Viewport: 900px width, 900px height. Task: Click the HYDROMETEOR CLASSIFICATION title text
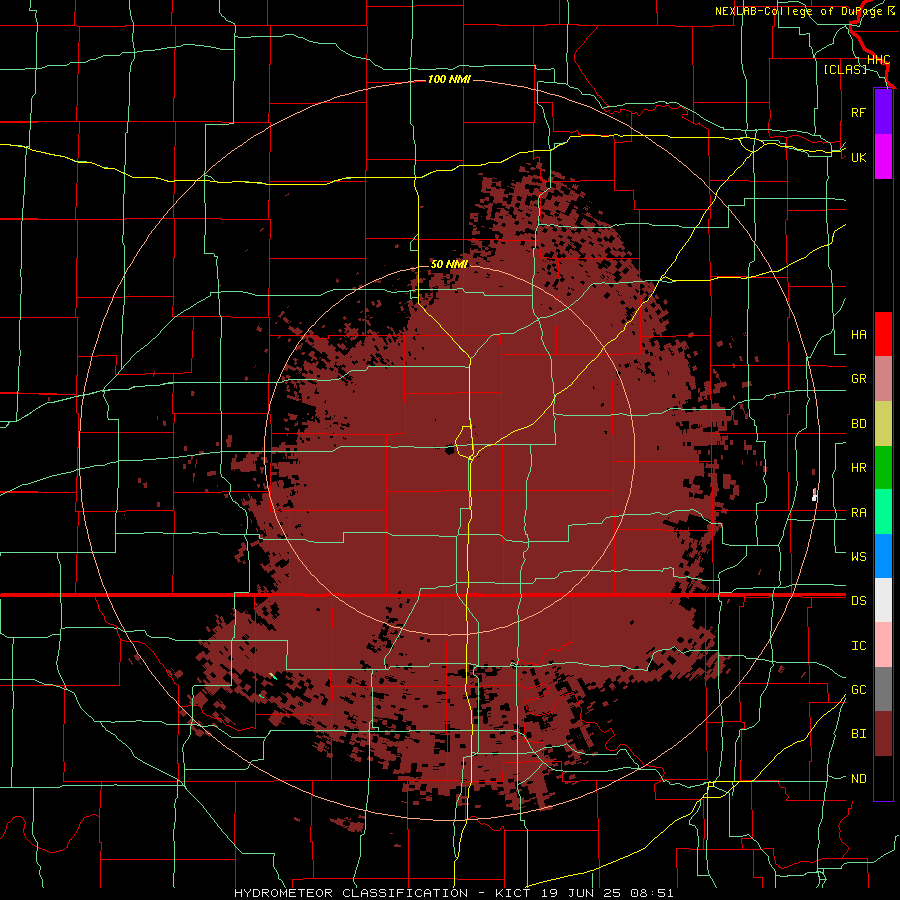[x=351, y=893]
